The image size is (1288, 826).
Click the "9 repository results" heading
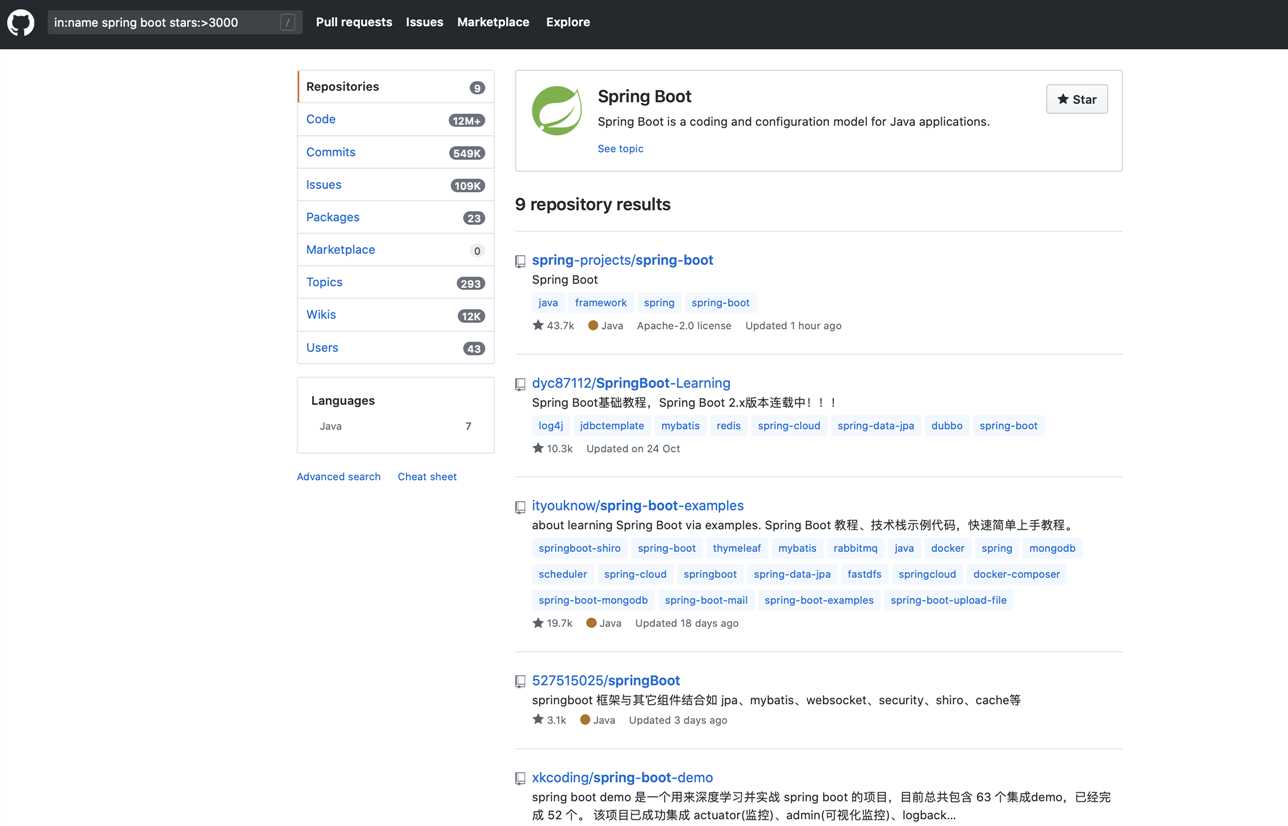(593, 204)
